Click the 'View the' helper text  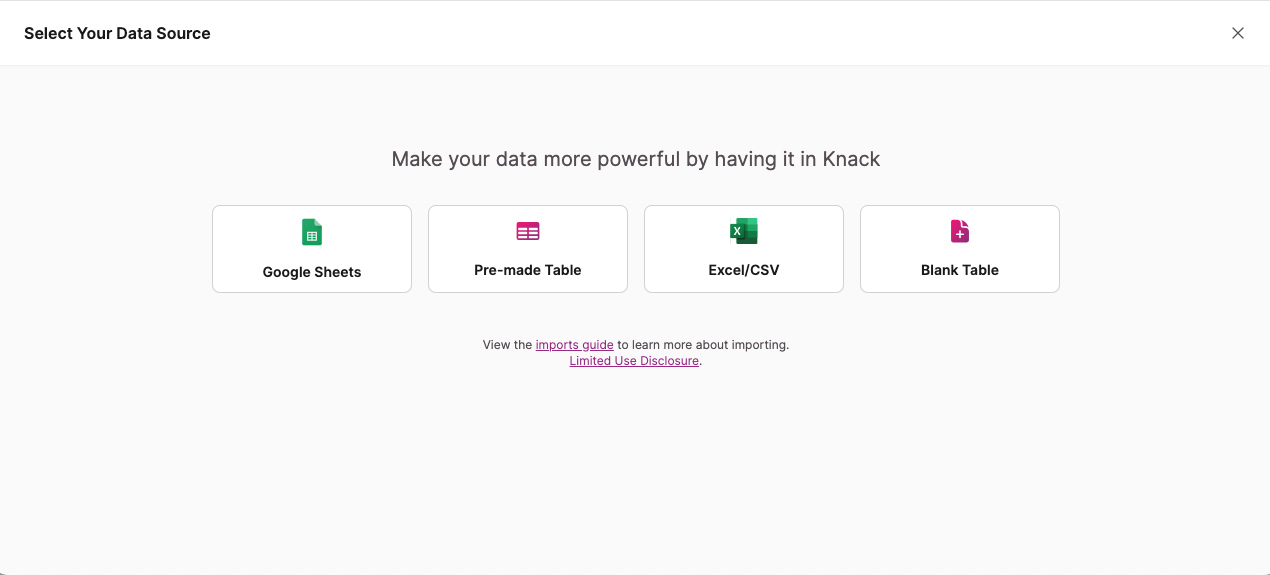(x=507, y=345)
